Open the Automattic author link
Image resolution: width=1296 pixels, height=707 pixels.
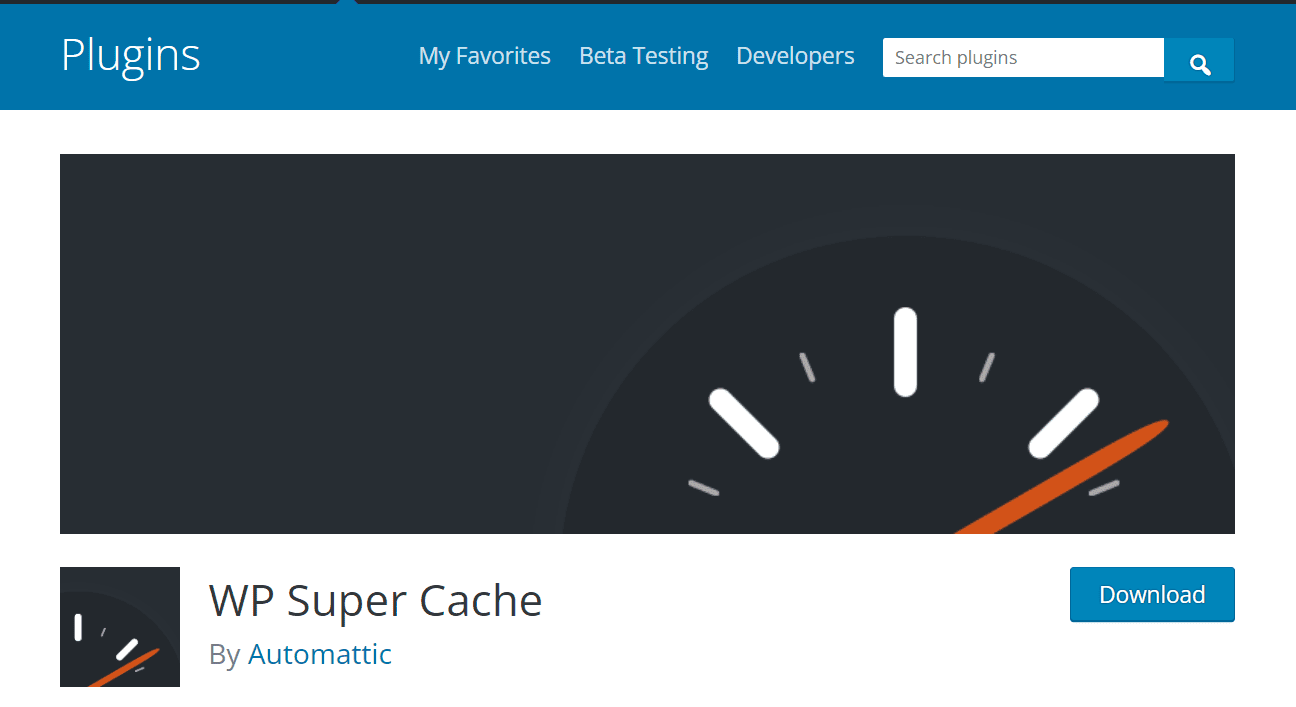click(320, 654)
